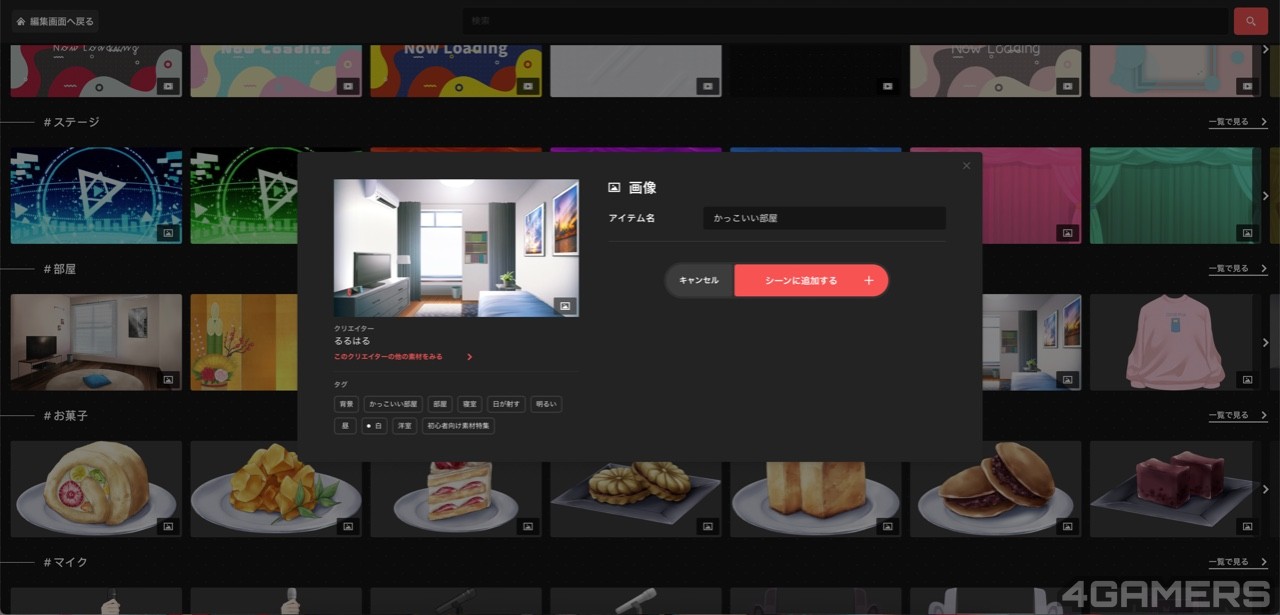This screenshot has width=1280, height=615.
Task: Open the living room with TV thumbnail
Action: coord(96,342)
